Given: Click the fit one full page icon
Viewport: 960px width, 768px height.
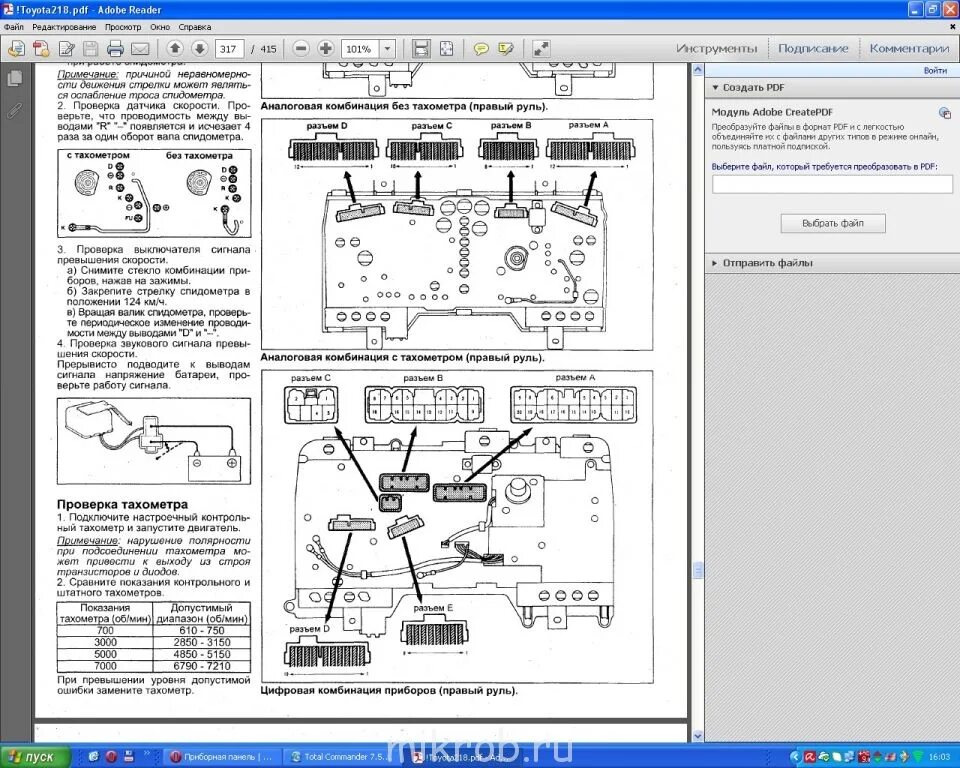Looking at the screenshot, I should (447, 48).
